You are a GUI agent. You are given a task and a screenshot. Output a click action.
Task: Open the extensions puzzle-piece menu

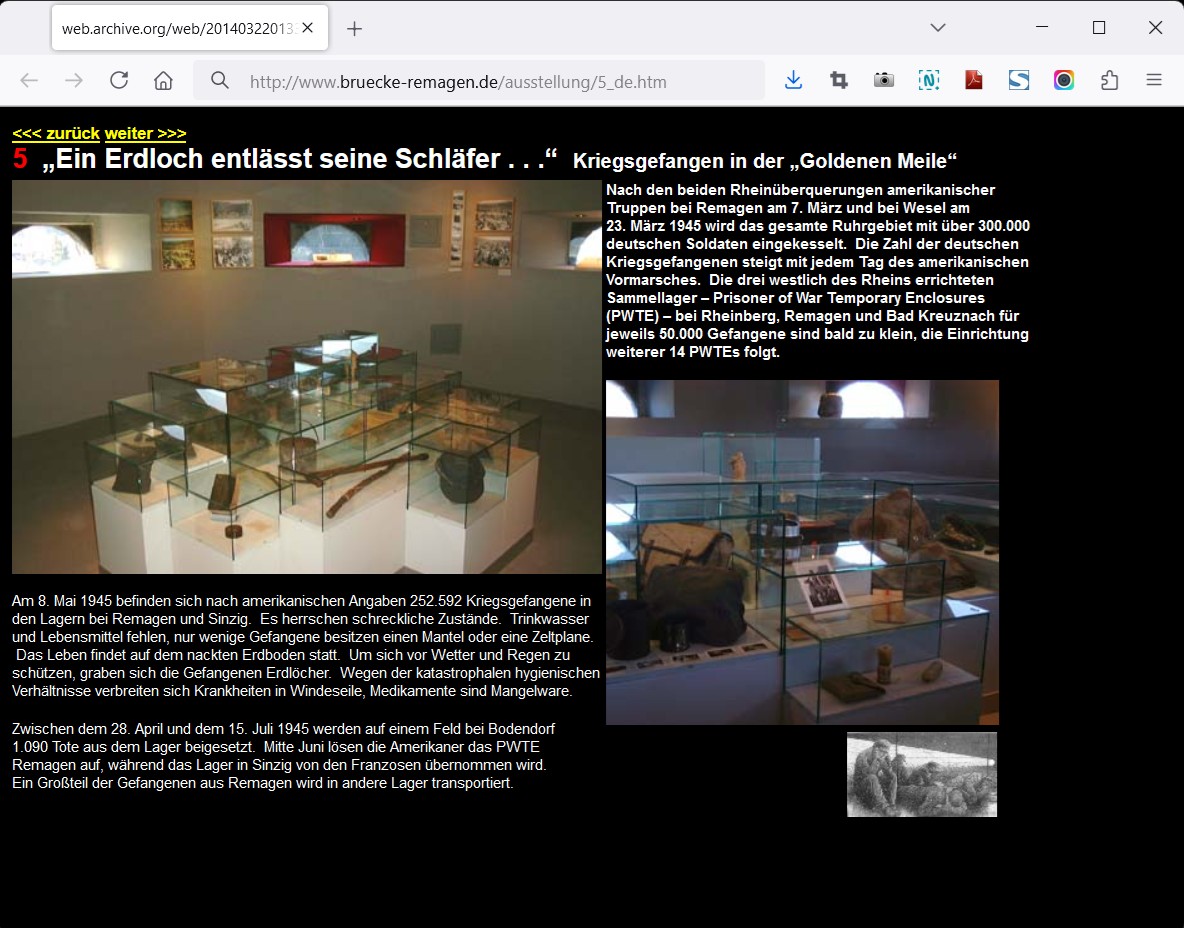pyautogui.click(x=1109, y=81)
